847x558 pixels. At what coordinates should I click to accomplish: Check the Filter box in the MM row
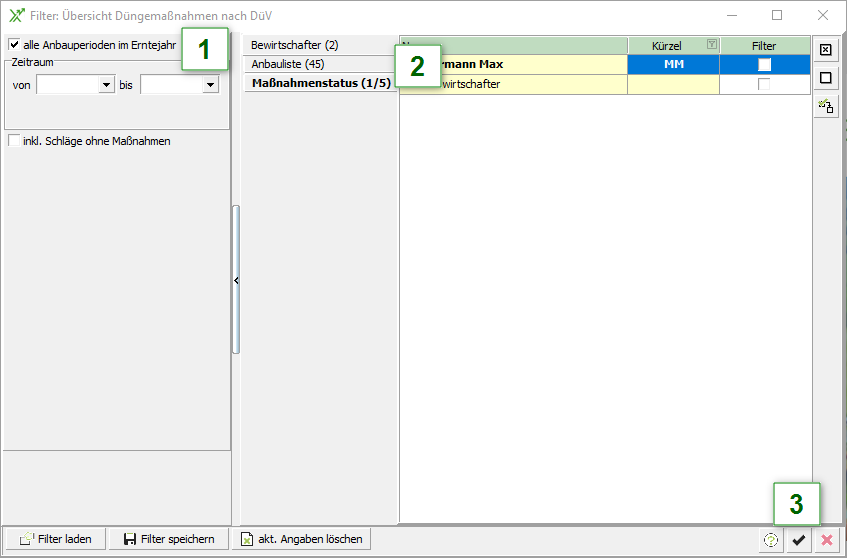(x=764, y=64)
